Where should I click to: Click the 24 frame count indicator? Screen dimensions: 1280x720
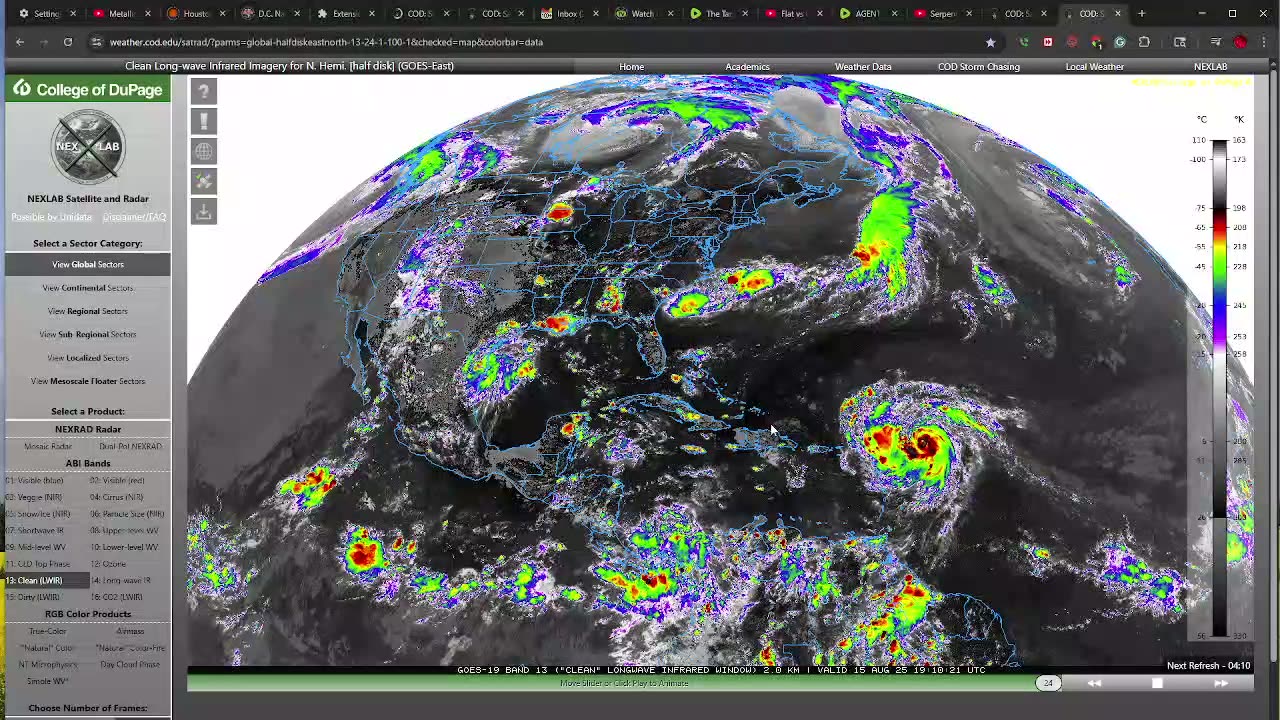1048,683
